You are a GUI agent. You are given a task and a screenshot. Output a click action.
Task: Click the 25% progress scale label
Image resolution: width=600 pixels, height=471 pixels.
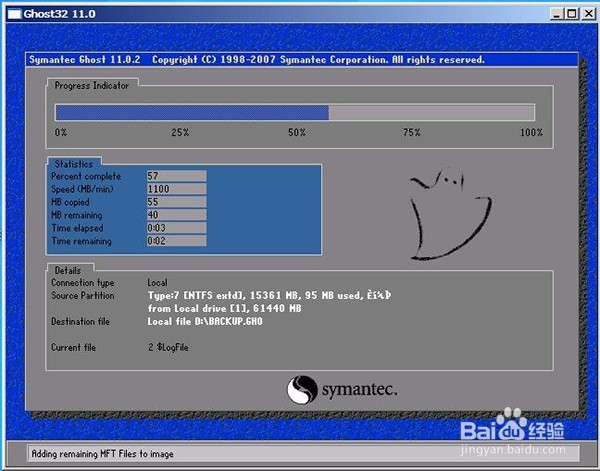pyautogui.click(x=180, y=133)
